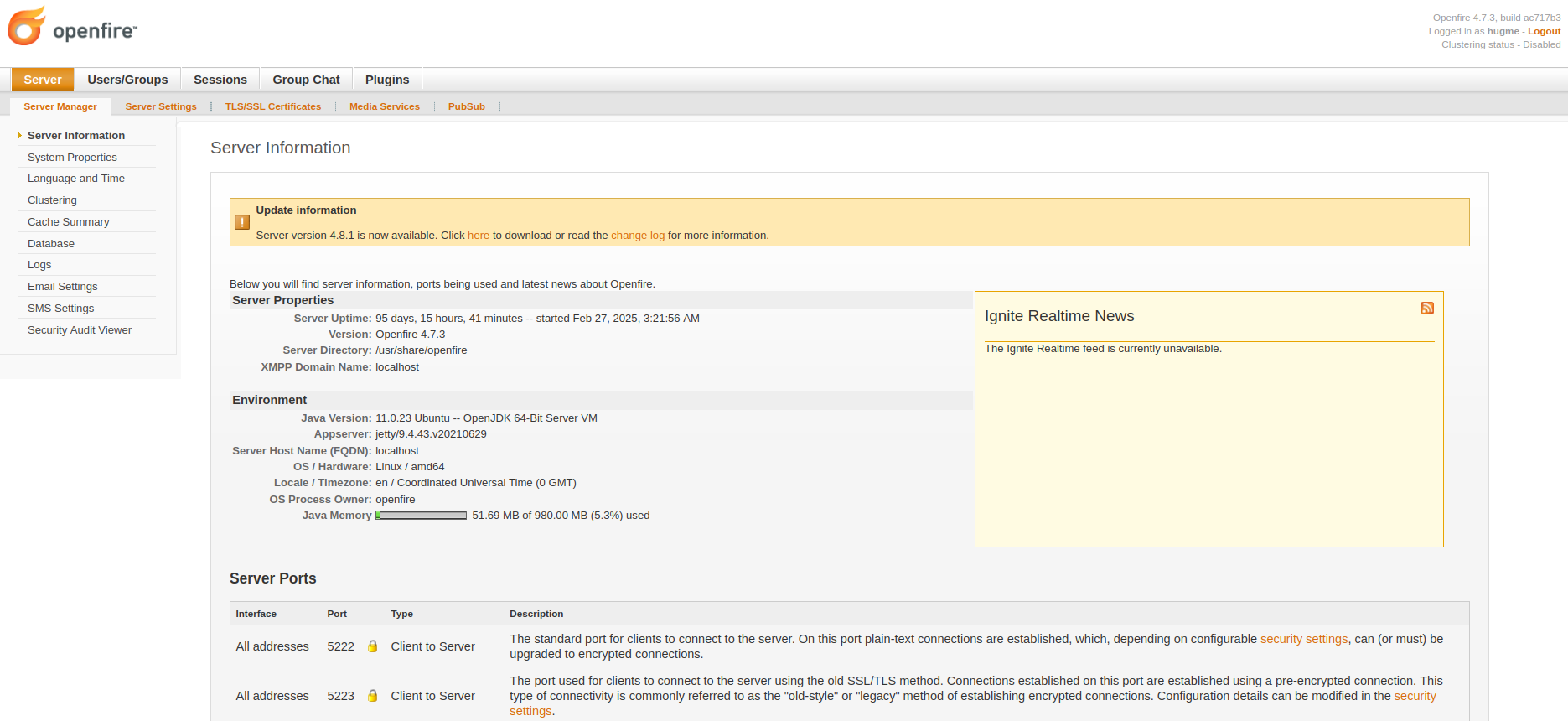Screen dimensions: 1568x721
Task: Select Security Audit Viewer in sidebar
Action: [x=80, y=330]
